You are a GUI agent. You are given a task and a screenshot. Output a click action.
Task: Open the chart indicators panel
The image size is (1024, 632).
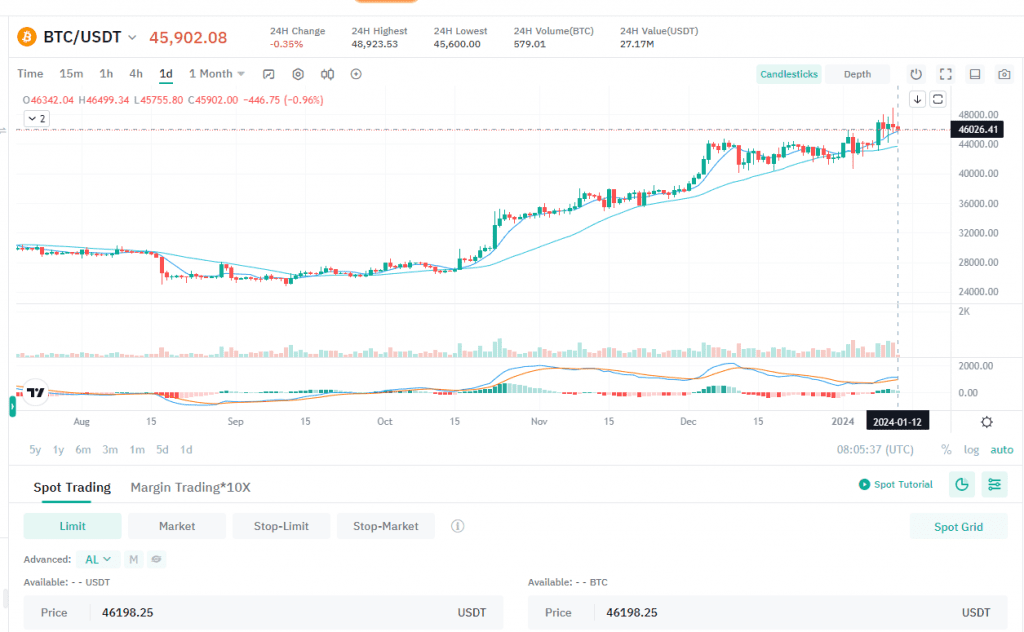269,74
